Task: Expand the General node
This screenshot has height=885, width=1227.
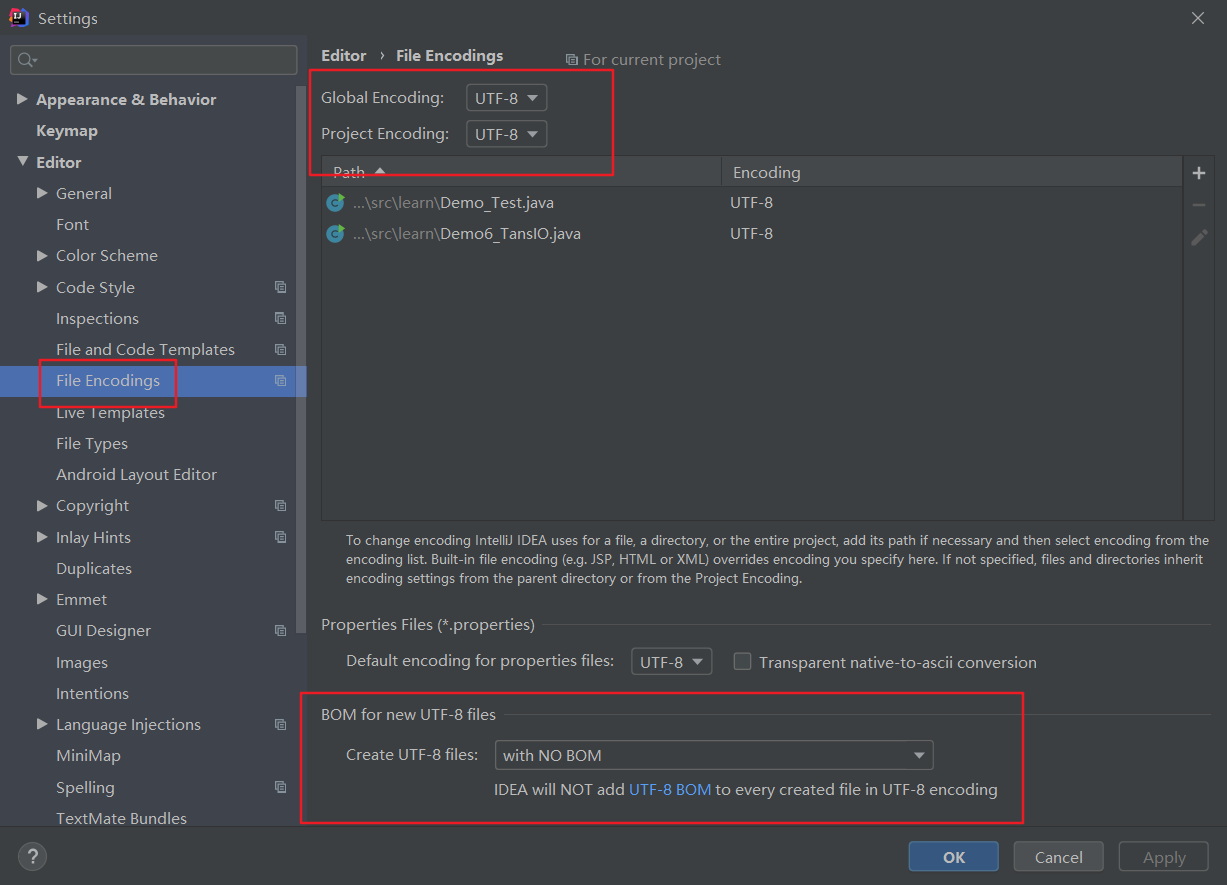Action: coord(42,193)
